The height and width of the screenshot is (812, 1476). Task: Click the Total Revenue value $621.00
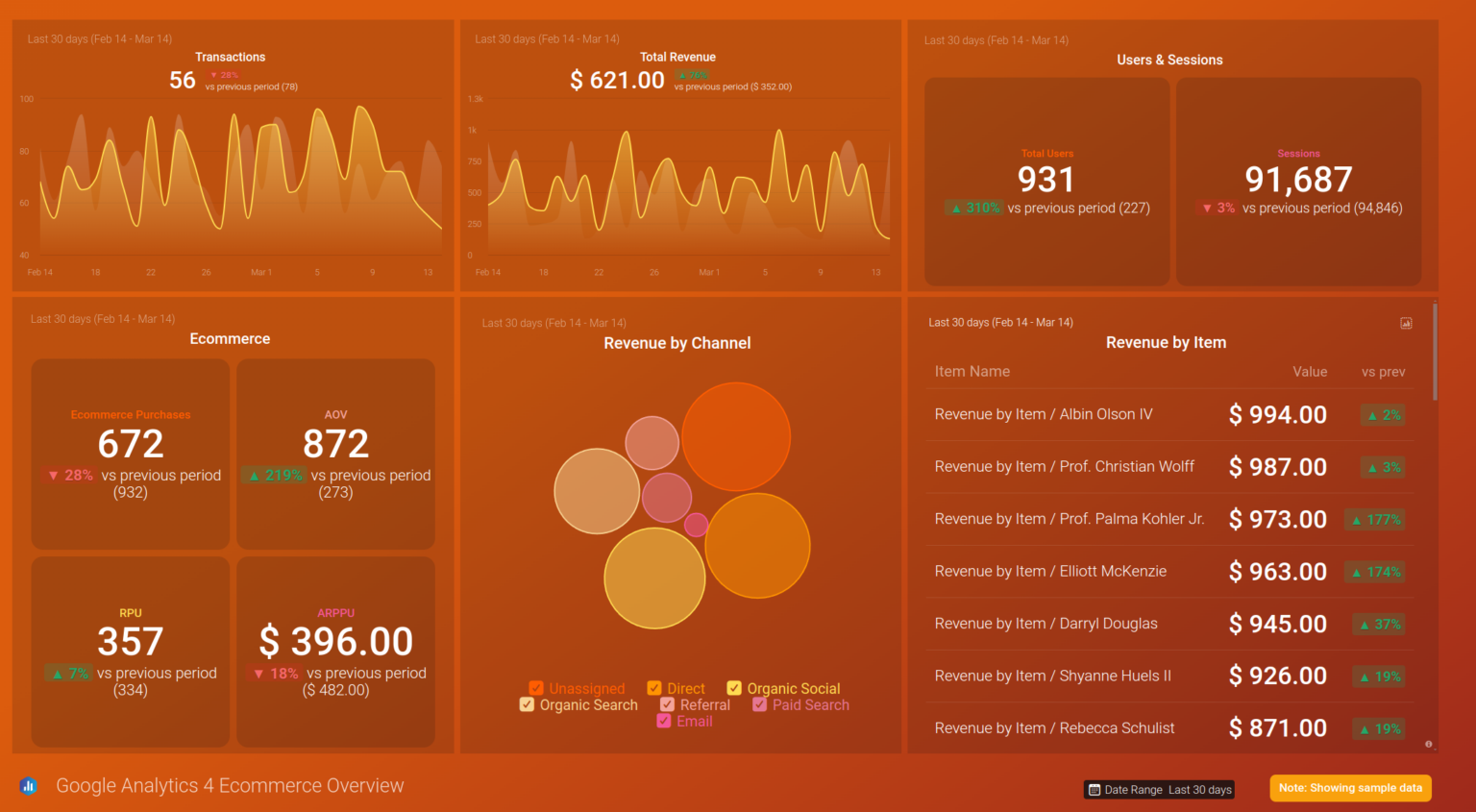(617, 80)
